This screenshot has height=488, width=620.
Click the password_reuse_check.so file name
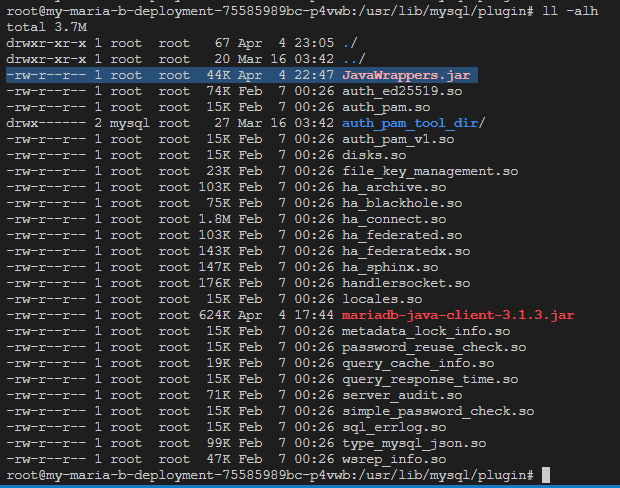[434, 347]
